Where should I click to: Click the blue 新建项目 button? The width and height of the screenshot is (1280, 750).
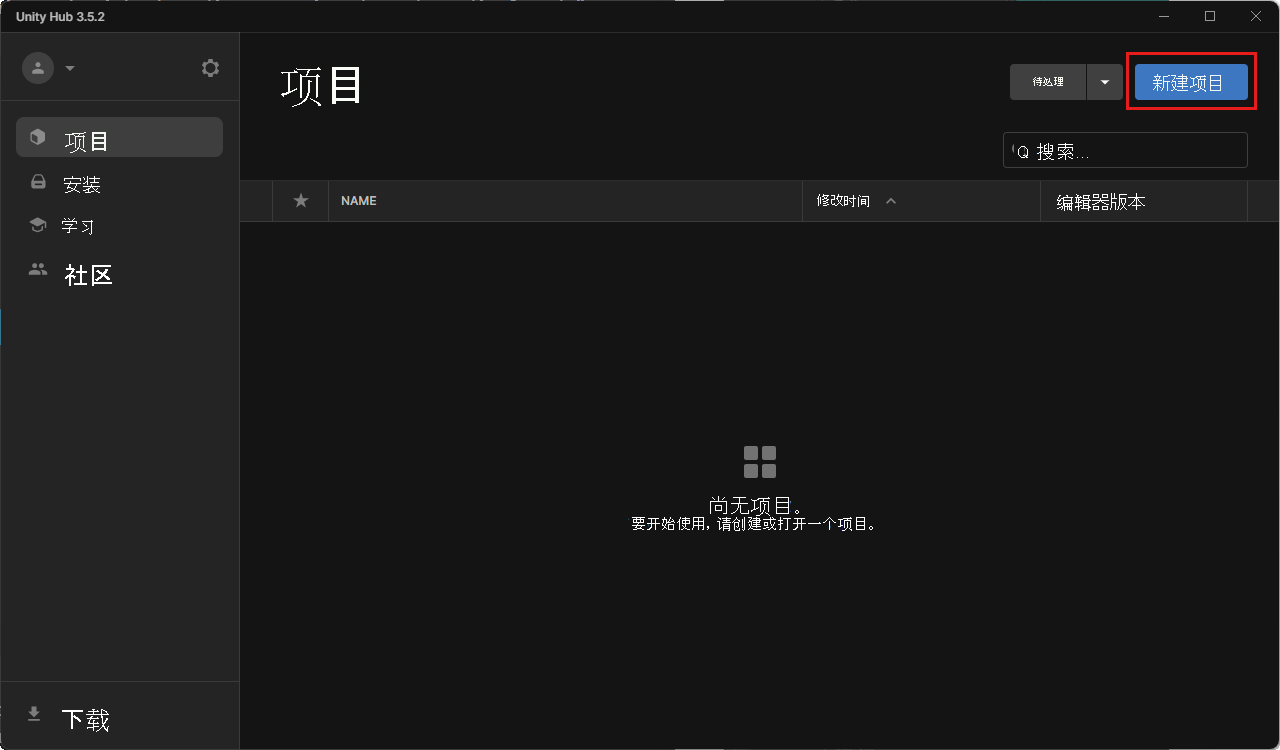tap(1191, 82)
